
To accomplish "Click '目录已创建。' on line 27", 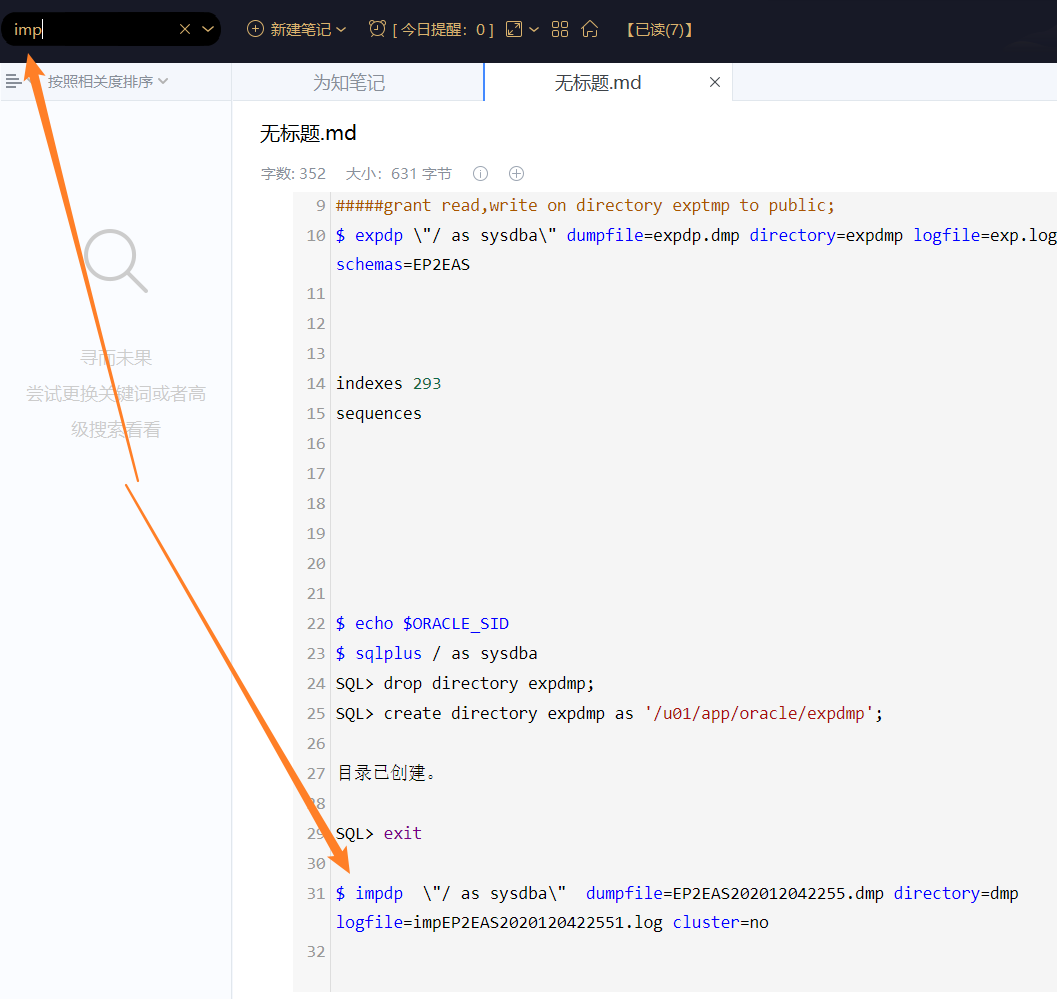I will coord(386,773).
